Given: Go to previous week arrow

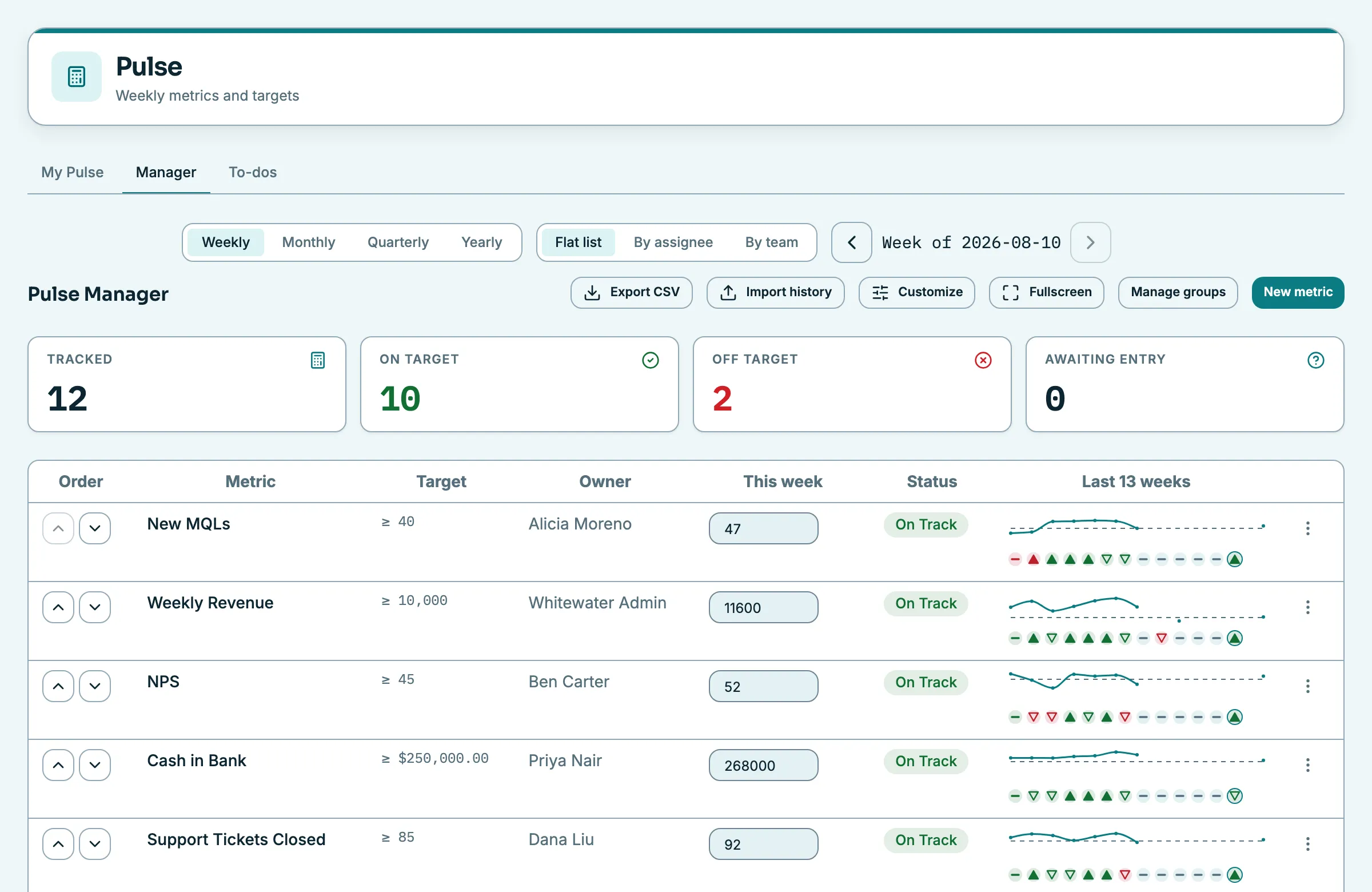Looking at the screenshot, I should coord(851,242).
